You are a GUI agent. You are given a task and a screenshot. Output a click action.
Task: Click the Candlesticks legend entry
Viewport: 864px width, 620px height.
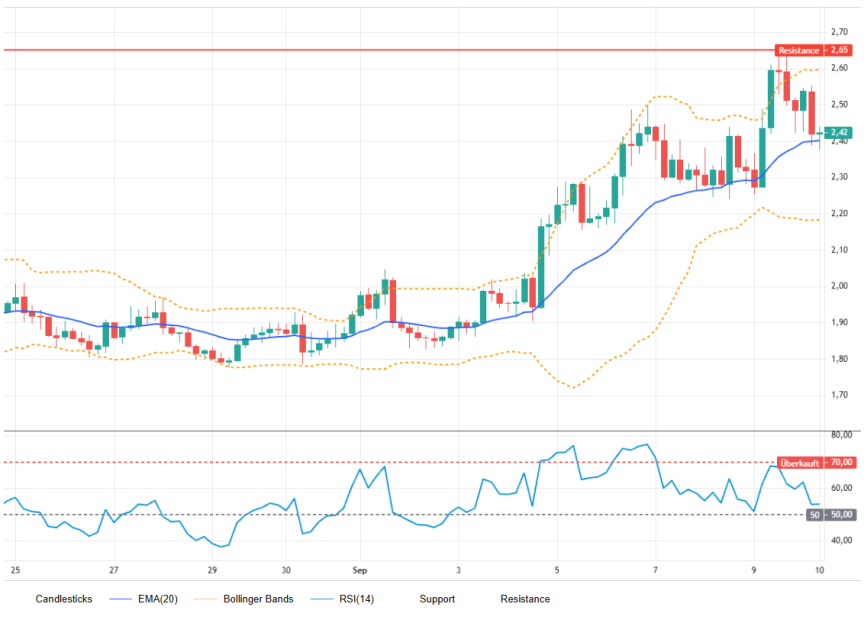(64, 599)
